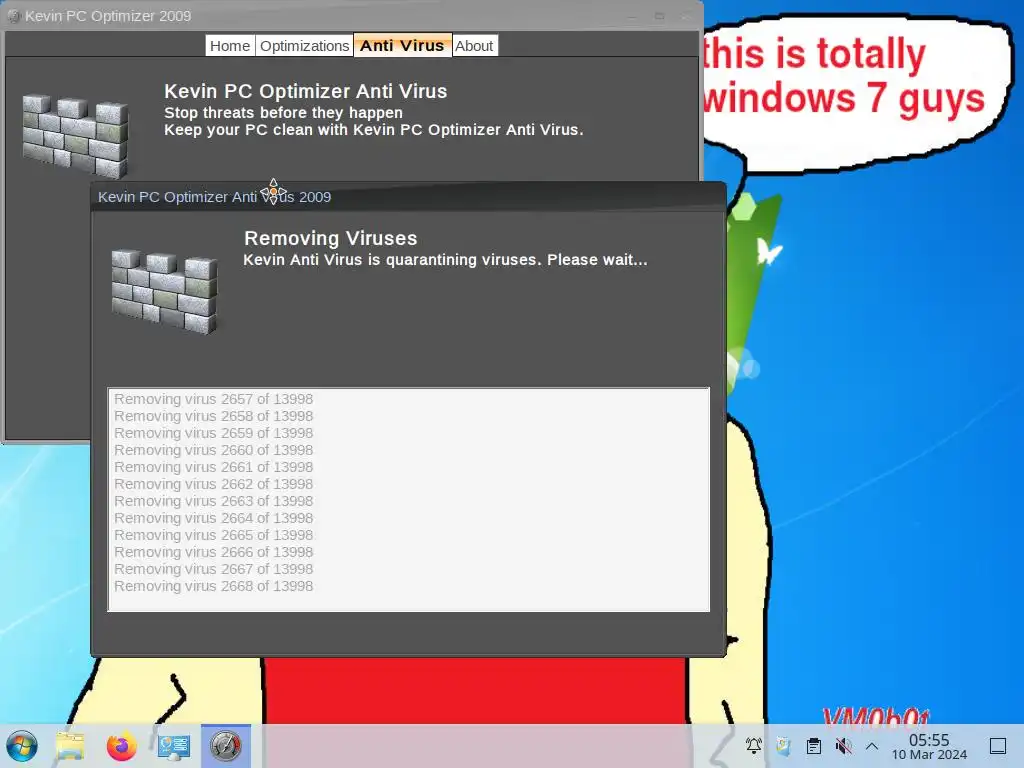
Task: Click the muted volume tray icon
Action: point(844,745)
